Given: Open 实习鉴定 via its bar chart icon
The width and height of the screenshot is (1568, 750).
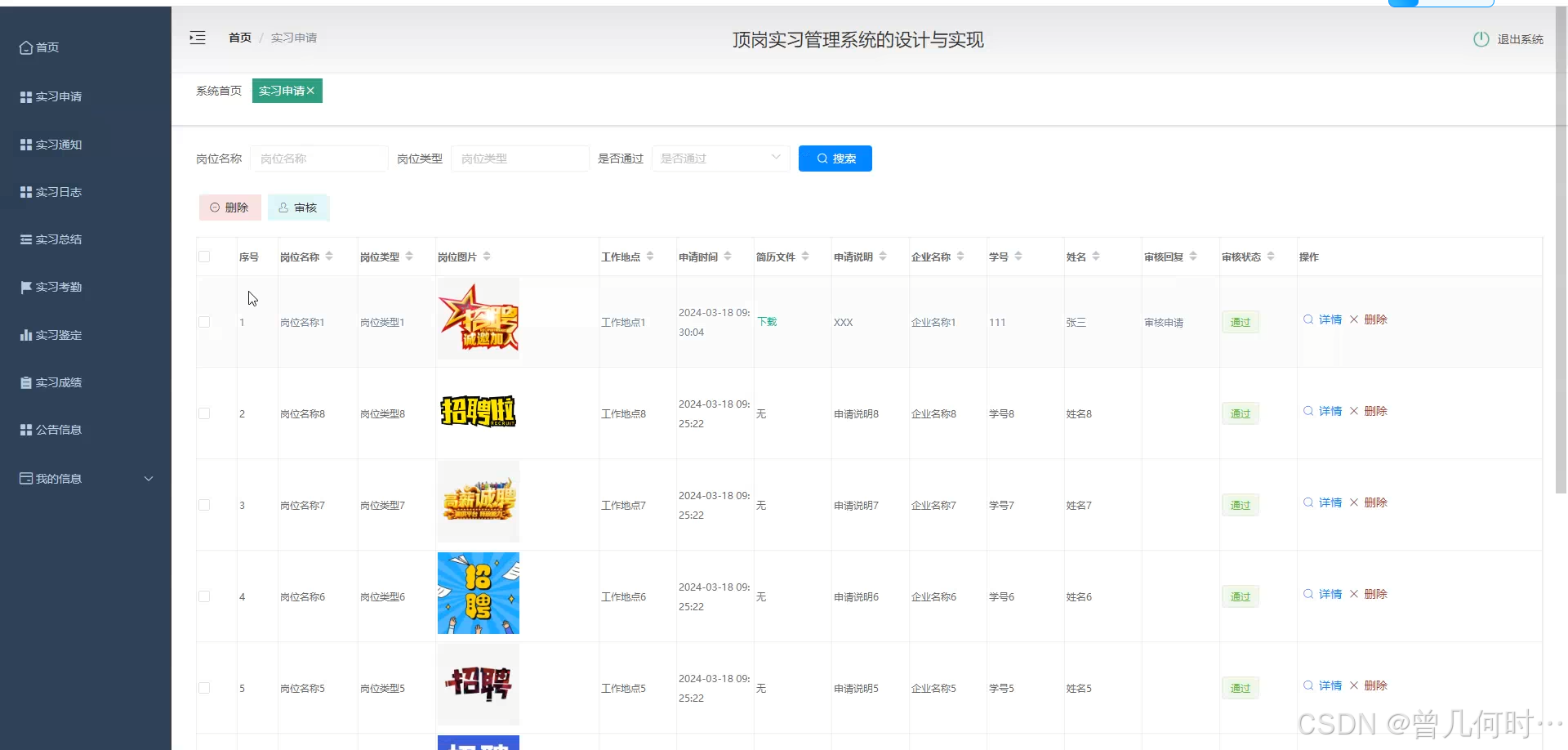Looking at the screenshot, I should pyautogui.click(x=25, y=335).
